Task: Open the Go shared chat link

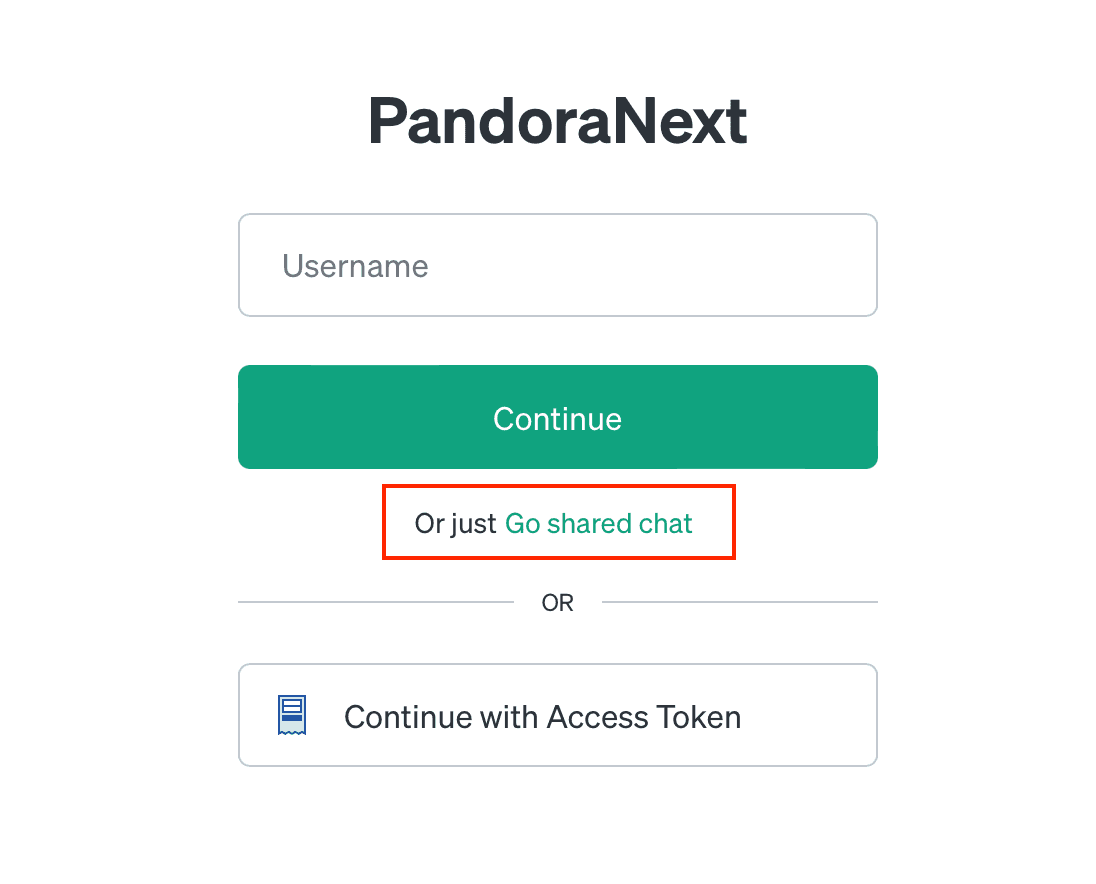Action: tap(598, 523)
